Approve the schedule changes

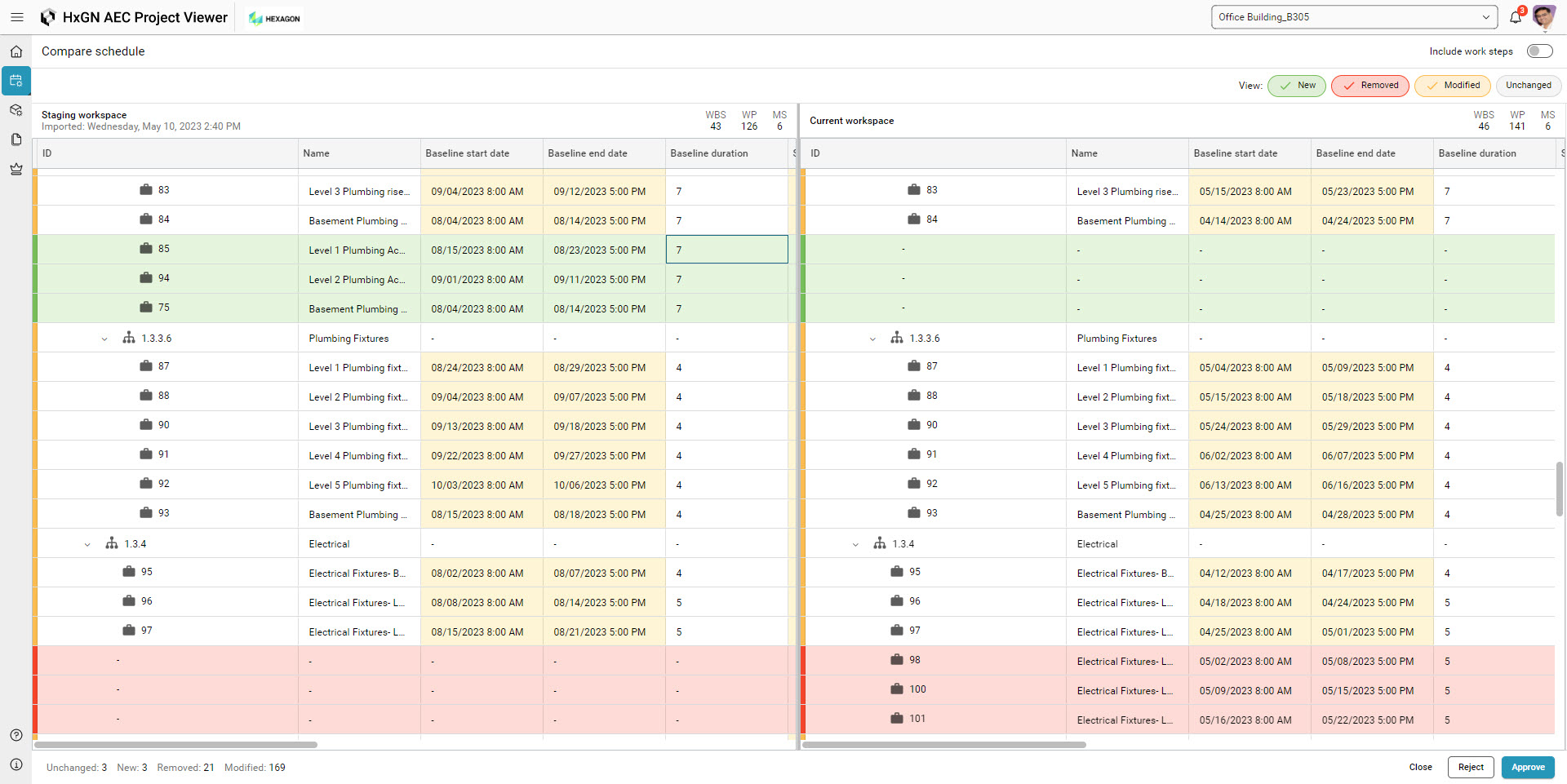pos(1527,767)
